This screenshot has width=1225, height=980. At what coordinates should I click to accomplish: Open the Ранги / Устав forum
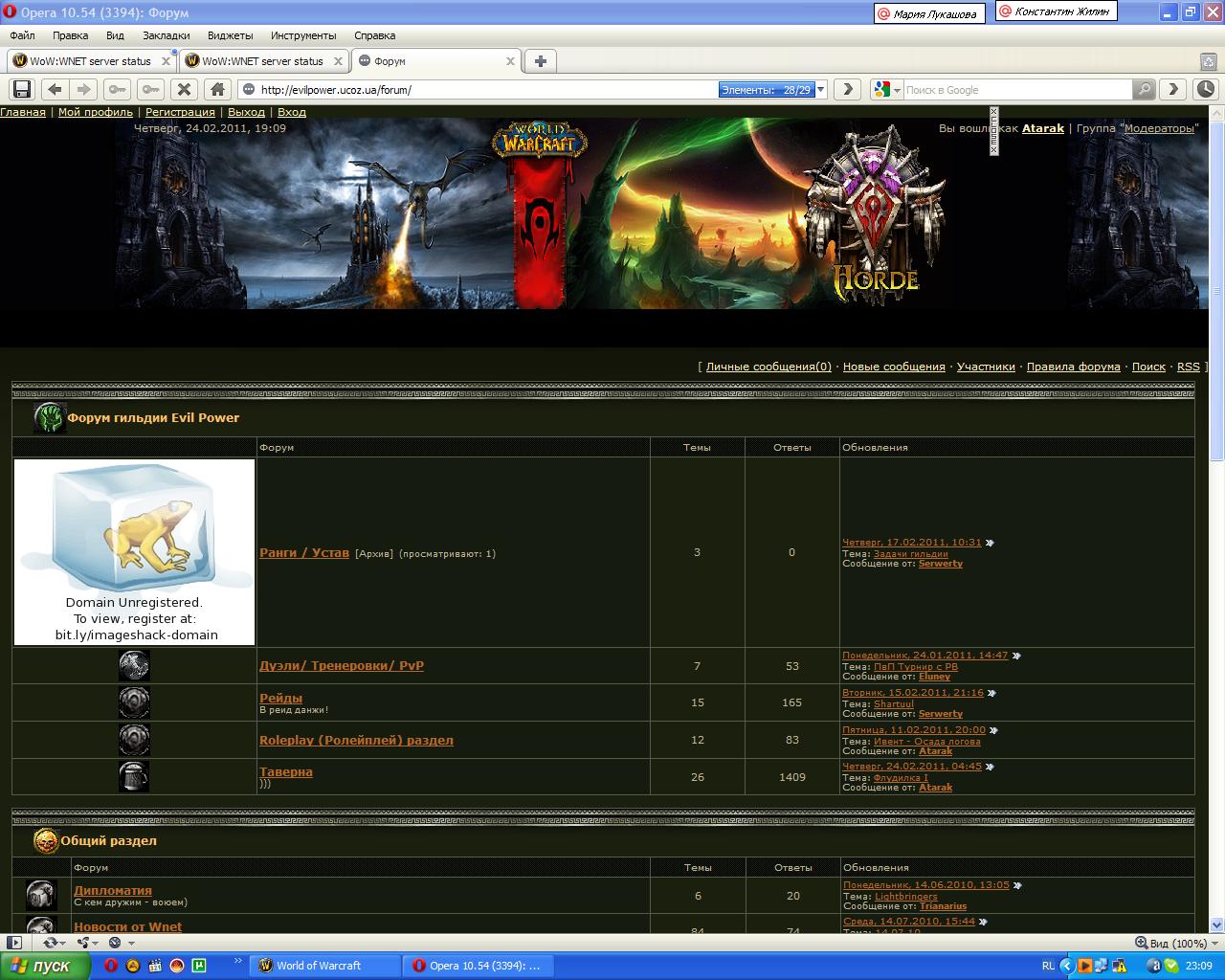(x=304, y=552)
